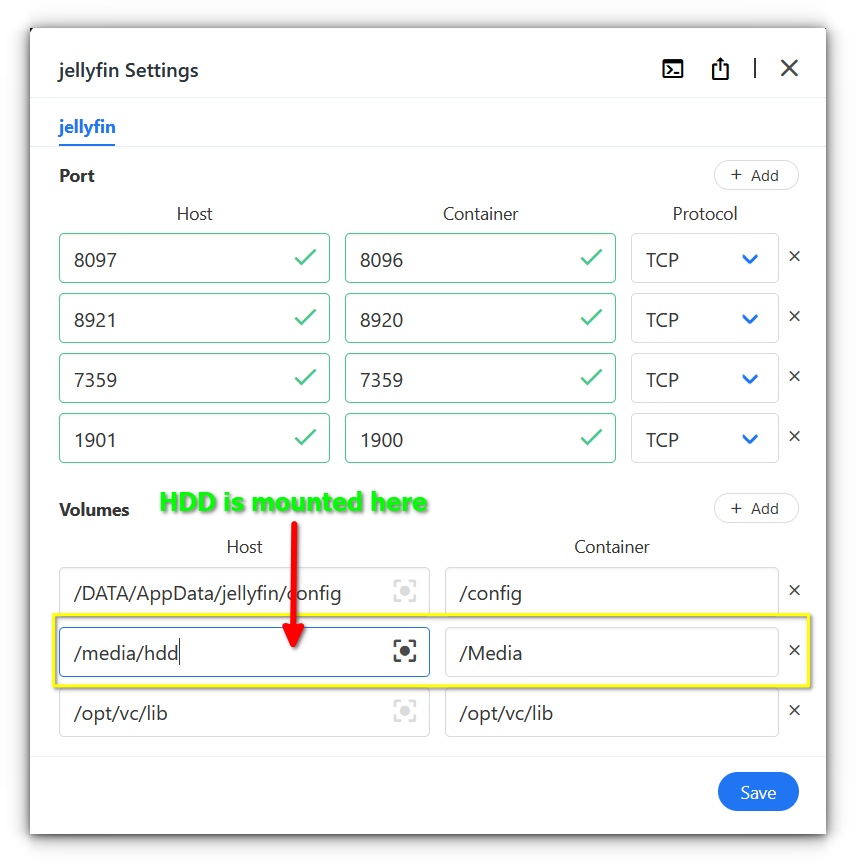Open the terminal for the jellyfin container
The image size is (856, 866).
[x=672, y=68]
